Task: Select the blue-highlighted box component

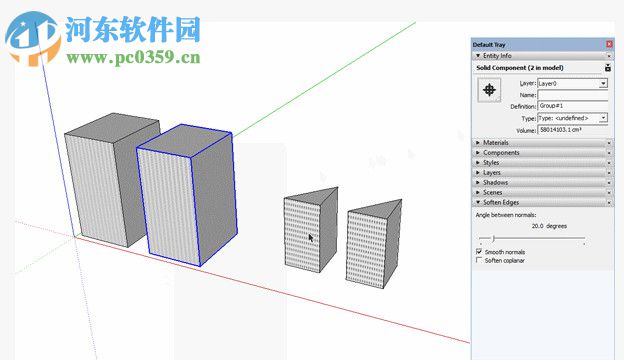Action: click(187, 195)
